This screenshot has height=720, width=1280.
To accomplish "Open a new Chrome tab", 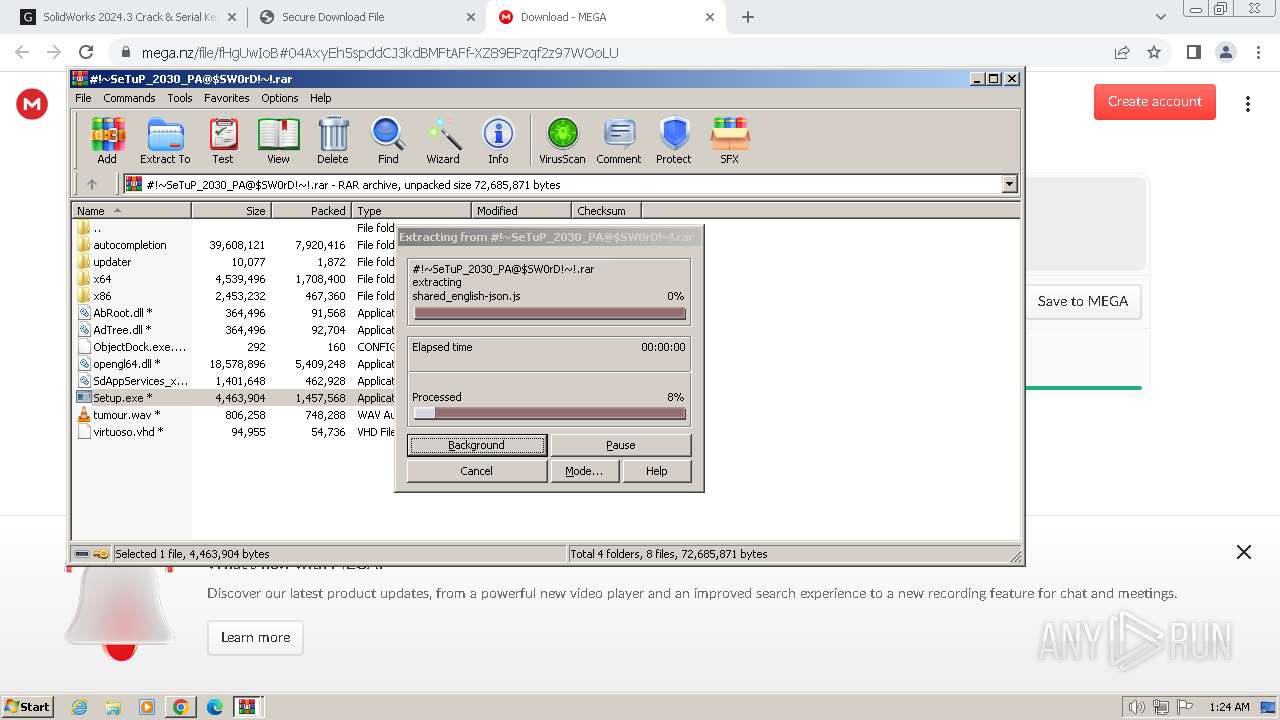I will (748, 17).
